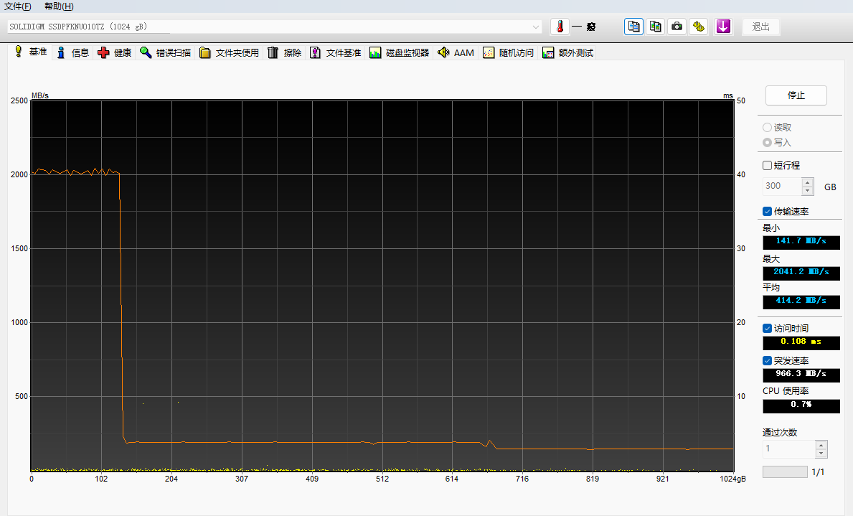Image resolution: width=854 pixels, height=516 pixels.
Task: Open the 磁盘监视器 disk monitor tab
Action: pyautogui.click(x=399, y=53)
